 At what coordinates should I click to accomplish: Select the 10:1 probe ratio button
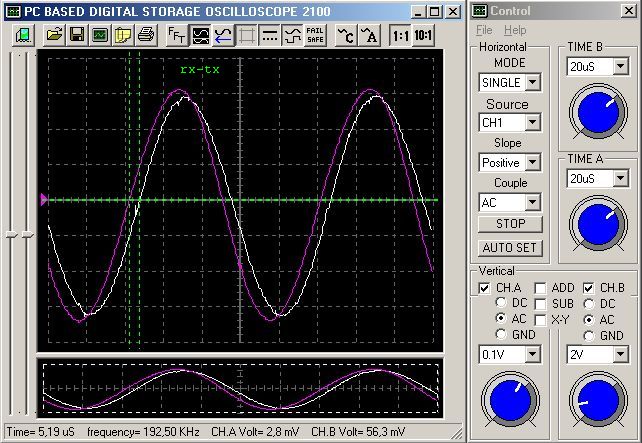click(x=423, y=35)
